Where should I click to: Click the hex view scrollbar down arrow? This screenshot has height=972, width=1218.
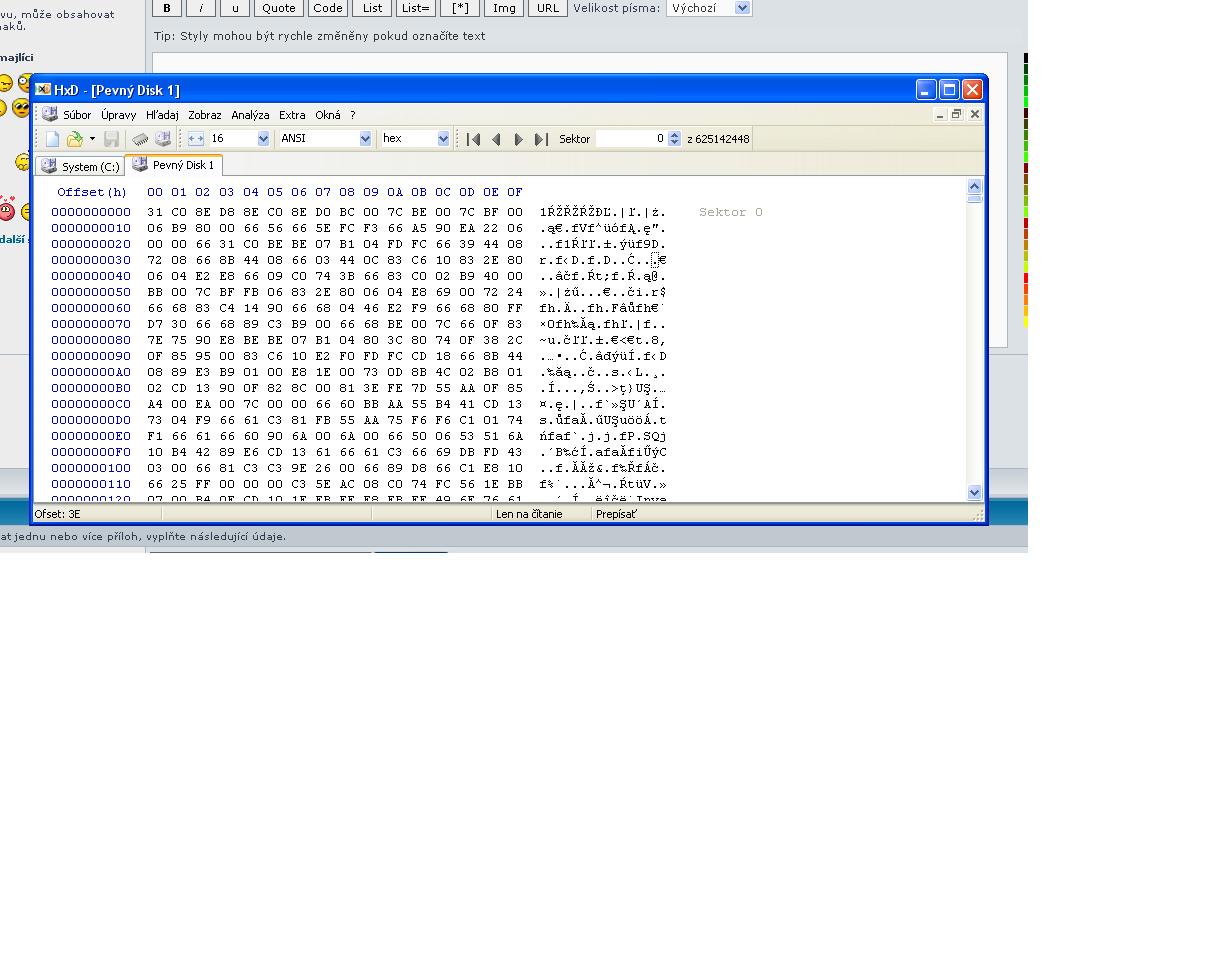coord(975,492)
